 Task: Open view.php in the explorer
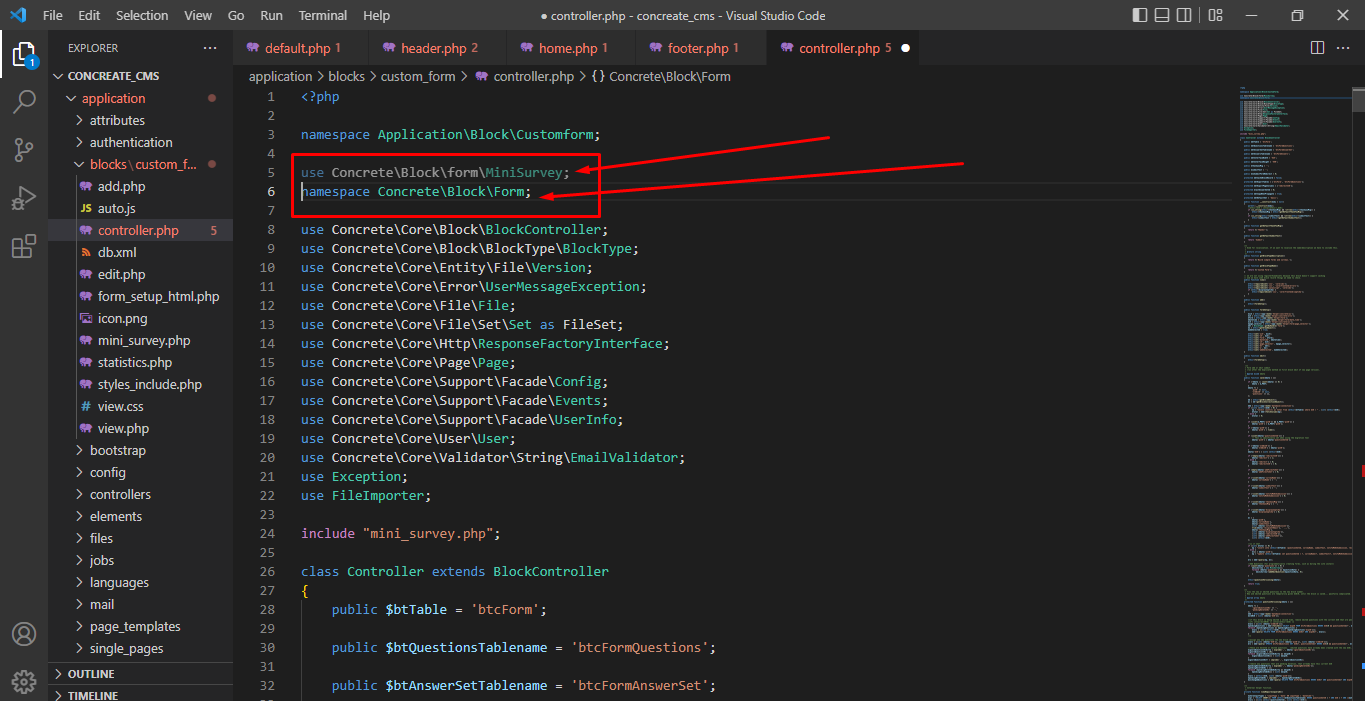[x=141, y=428]
